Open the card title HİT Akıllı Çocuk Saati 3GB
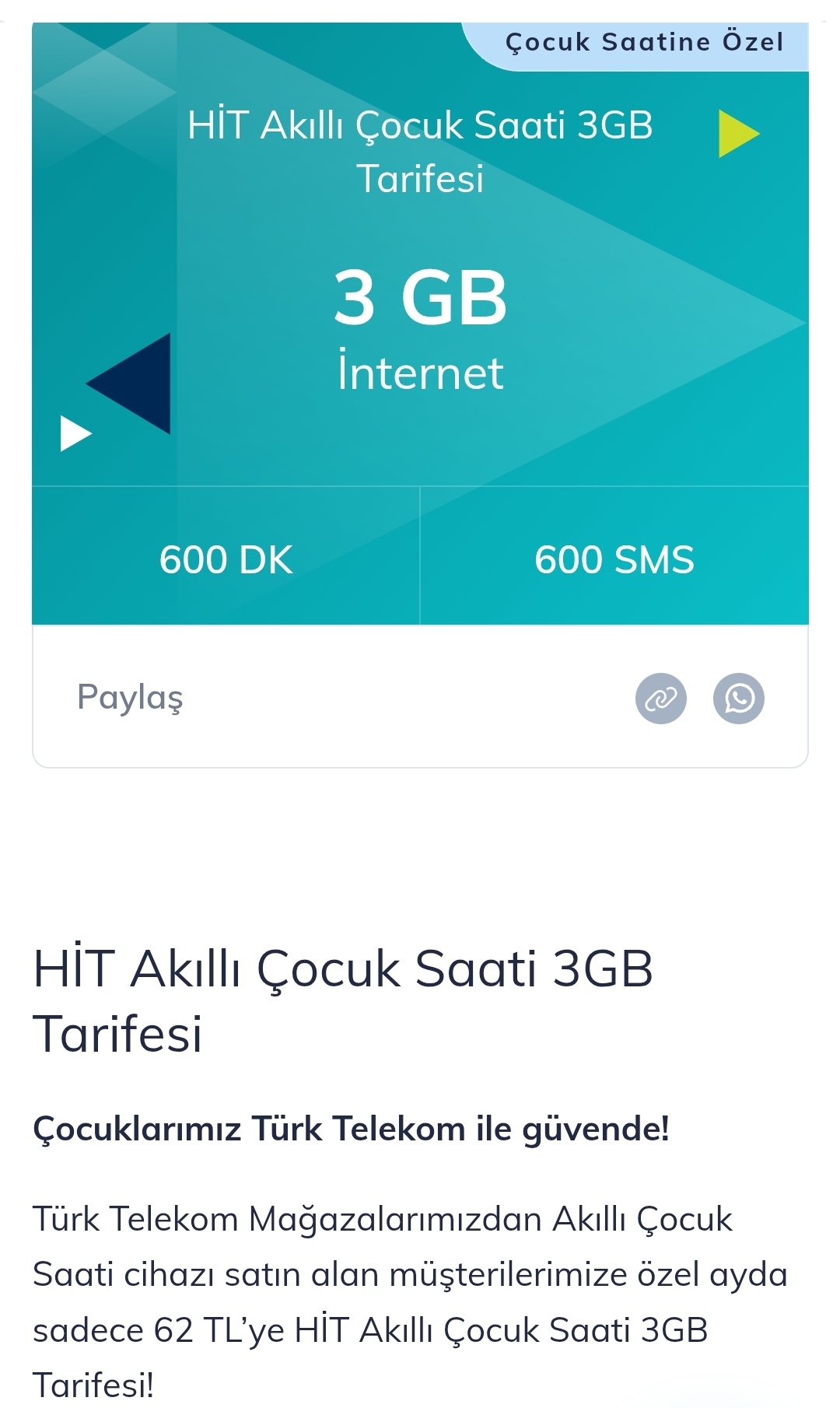Viewport: 840px width, 1408px height. click(420, 152)
